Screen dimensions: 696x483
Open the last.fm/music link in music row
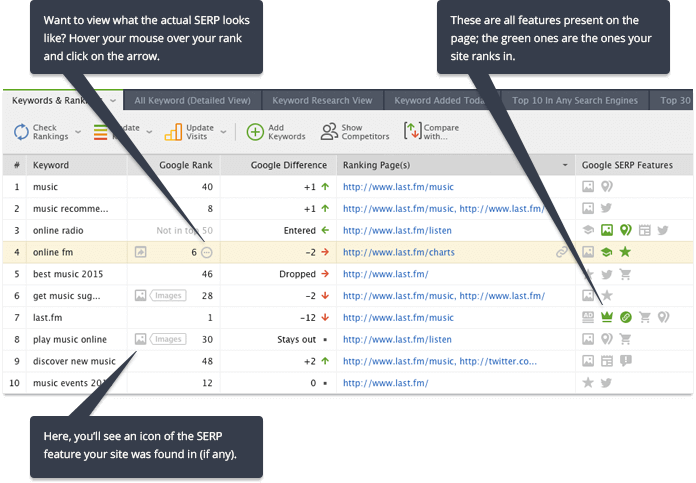[398, 187]
